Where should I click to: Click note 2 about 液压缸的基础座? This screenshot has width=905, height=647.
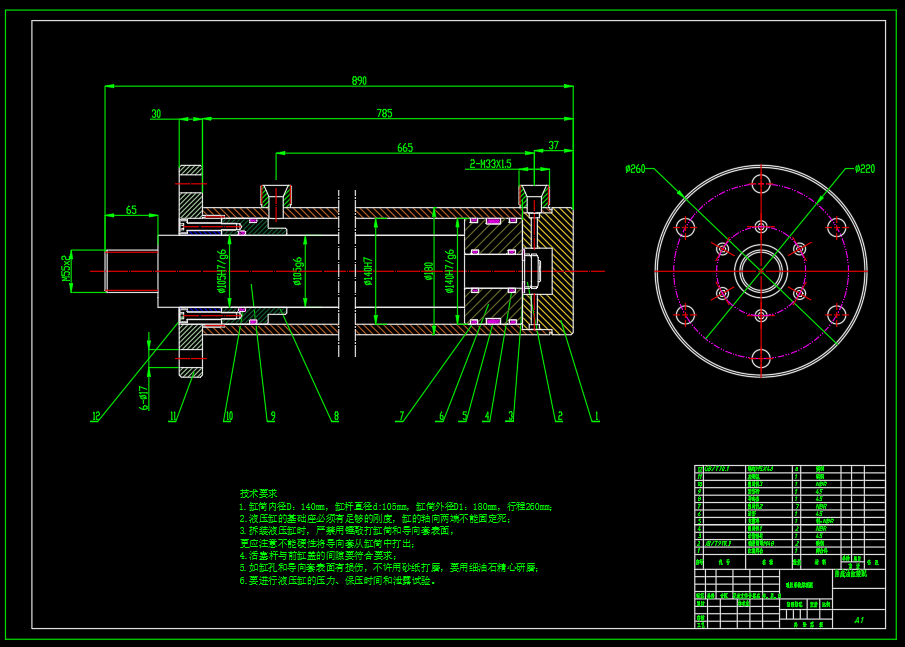click(376, 519)
